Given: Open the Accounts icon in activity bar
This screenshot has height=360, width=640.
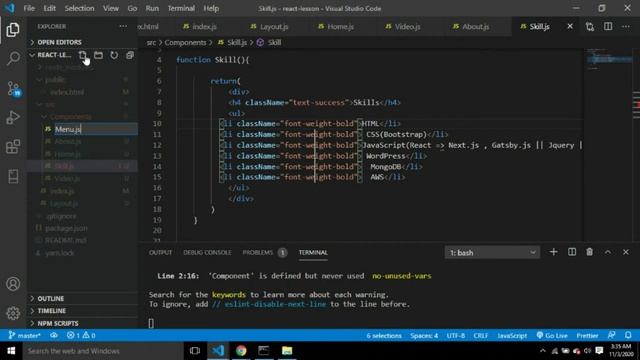Looking at the screenshot, I should click(x=13, y=284).
